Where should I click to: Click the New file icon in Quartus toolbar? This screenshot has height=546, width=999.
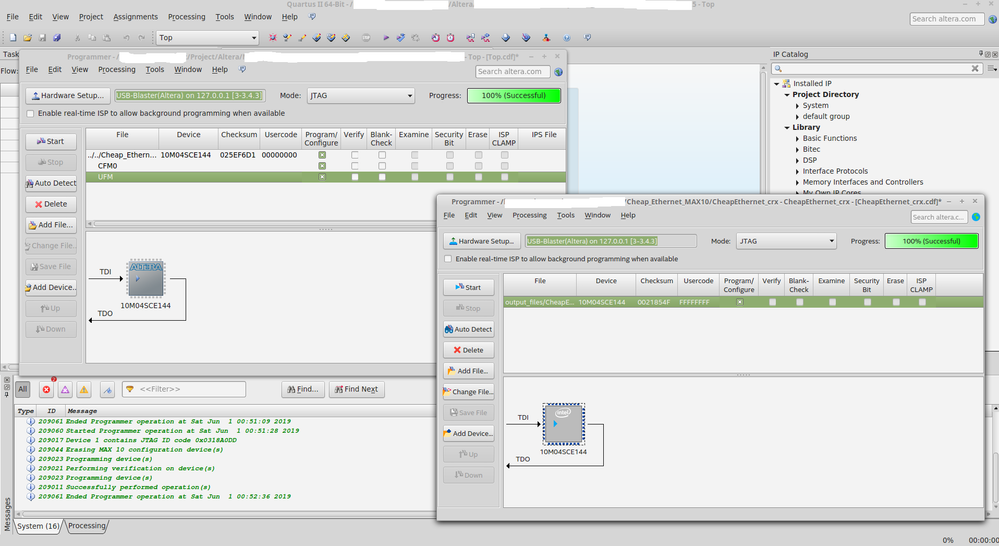coord(12,38)
